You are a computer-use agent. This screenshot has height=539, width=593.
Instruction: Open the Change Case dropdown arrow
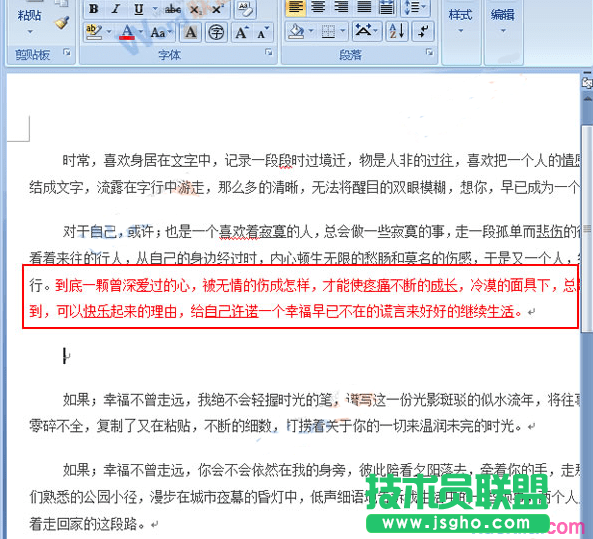click(170, 32)
